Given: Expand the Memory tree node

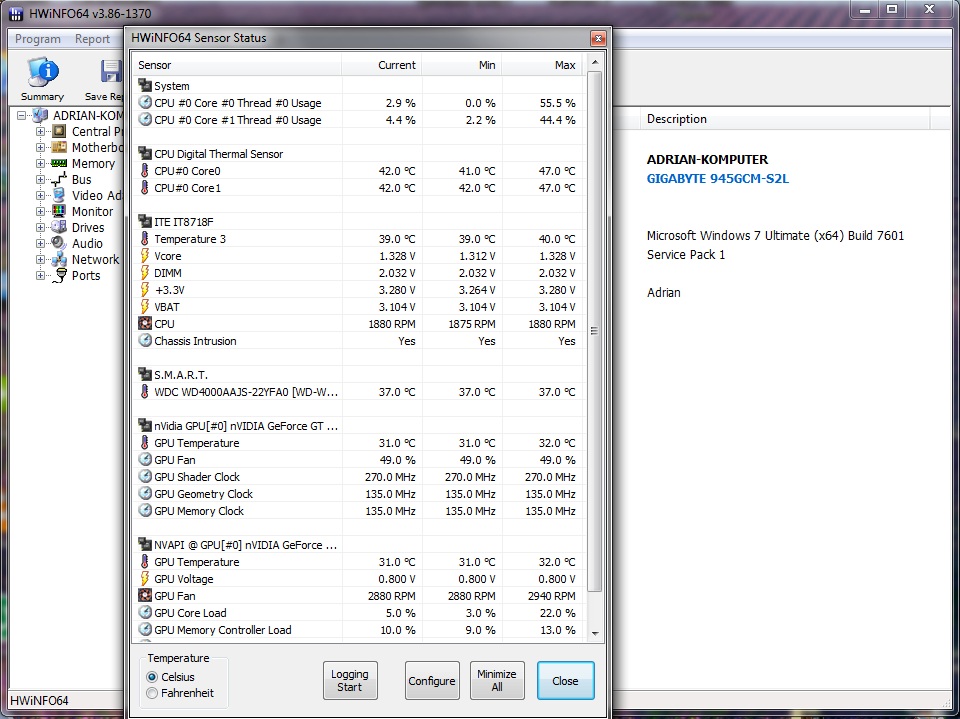Looking at the screenshot, I should [40, 163].
